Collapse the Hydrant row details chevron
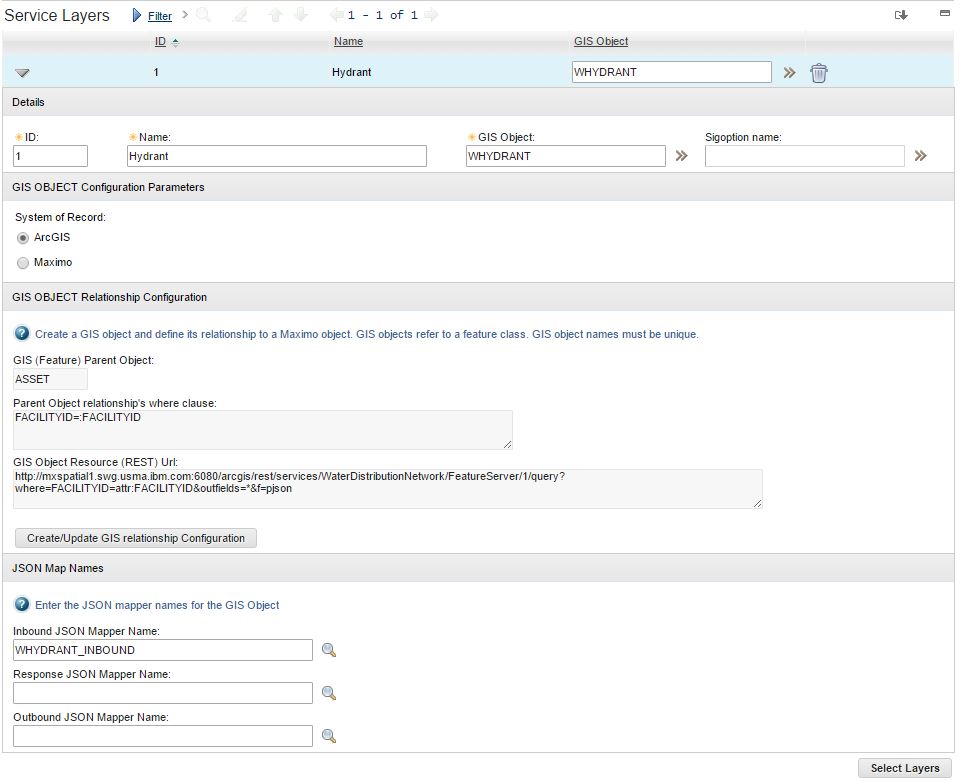Image resolution: width=962 pixels, height=782 pixels. click(22, 72)
